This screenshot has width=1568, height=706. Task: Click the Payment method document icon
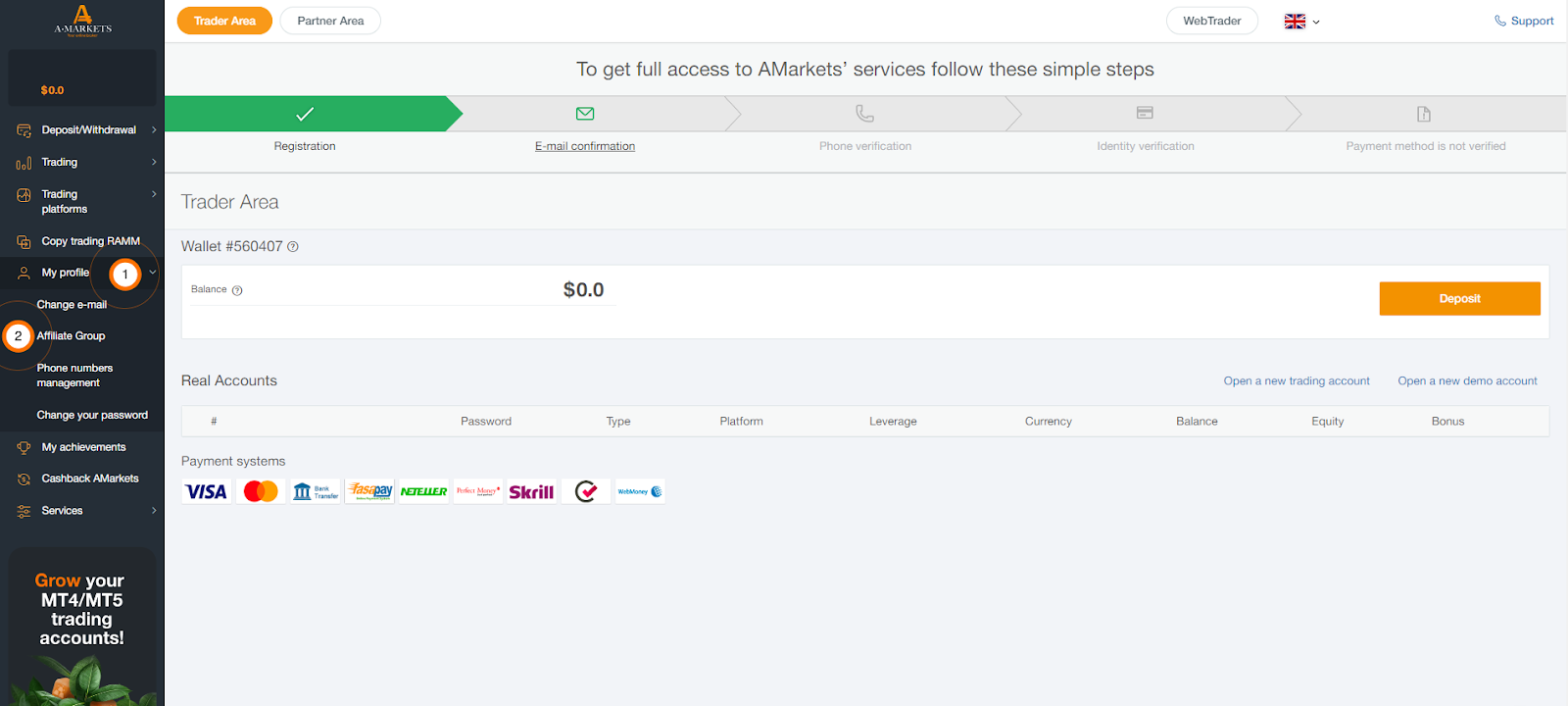coord(1424,114)
